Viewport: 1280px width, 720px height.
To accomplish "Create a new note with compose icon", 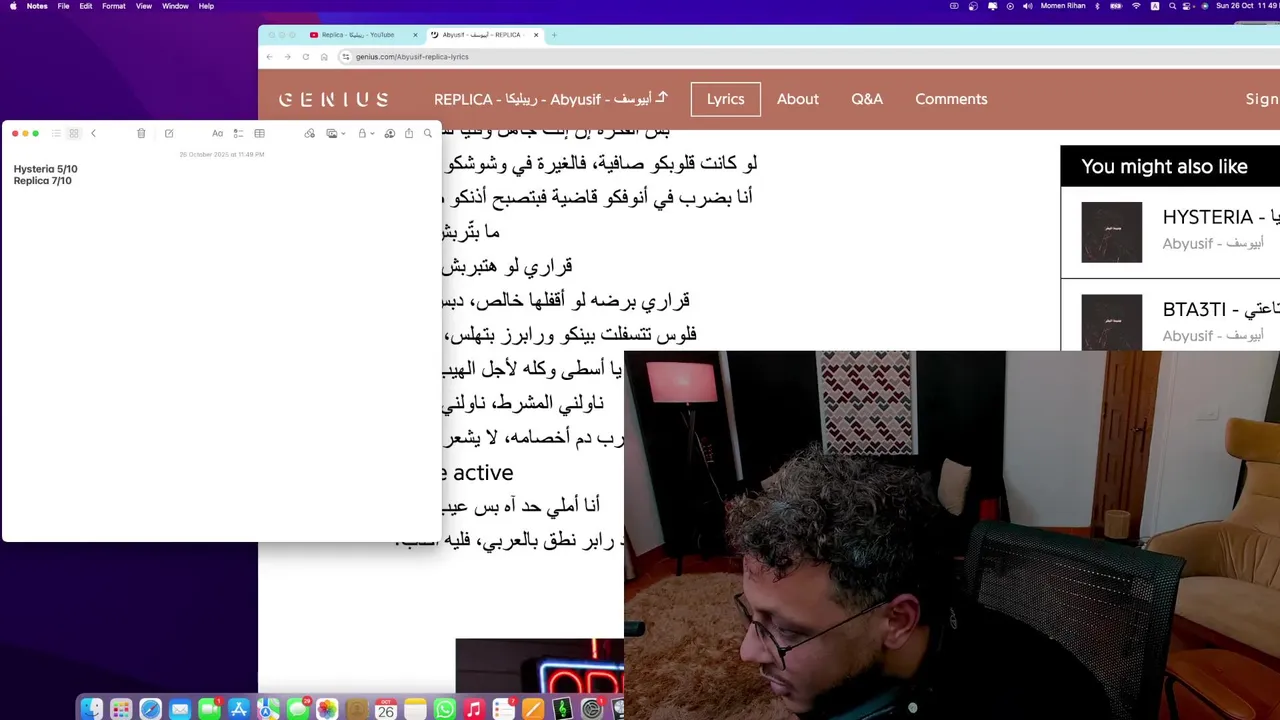I will pyautogui.click(x=169, y=133).
